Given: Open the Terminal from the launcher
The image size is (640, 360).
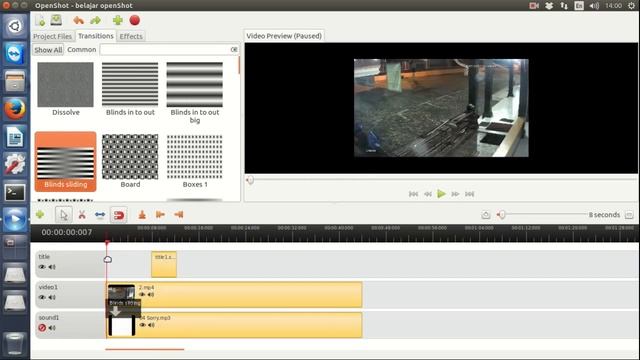Looking at the screenshot, I should pyautogui.click(x=15, y=192).
